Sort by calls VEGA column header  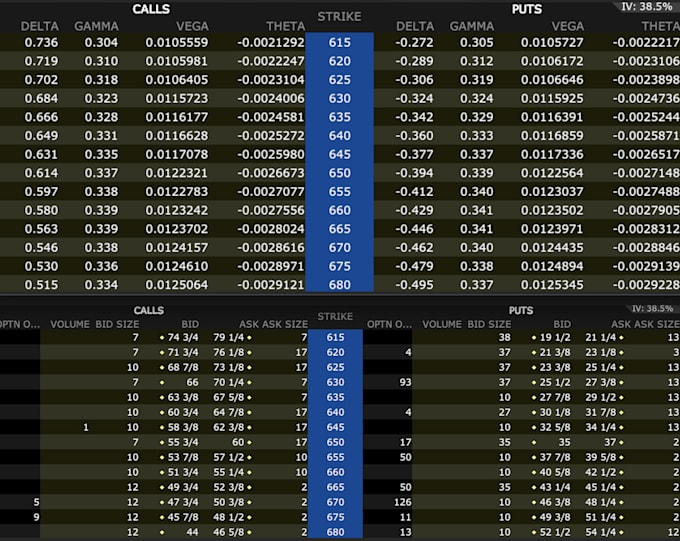click(192, 26)
